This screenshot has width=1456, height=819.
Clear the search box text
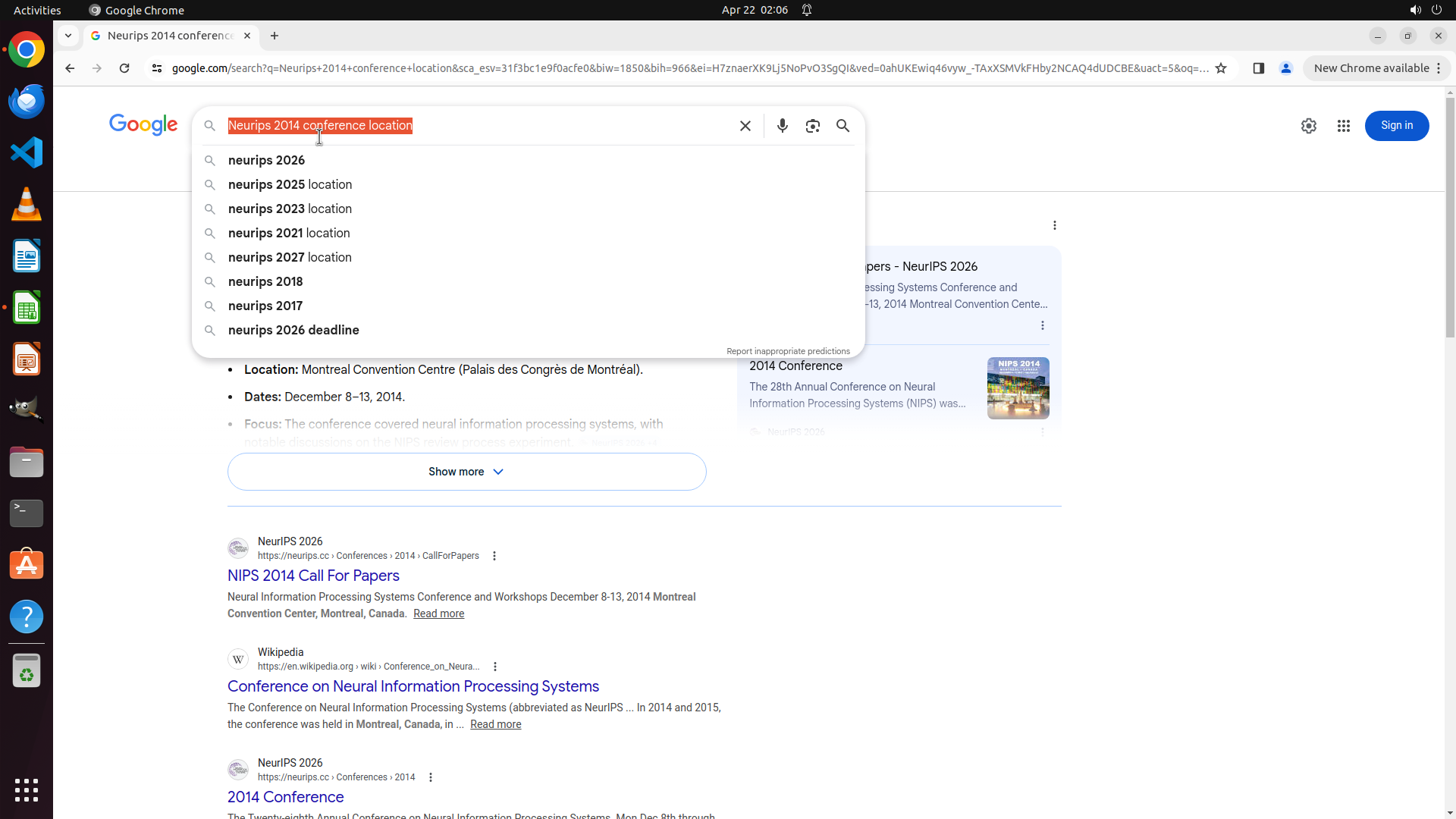coord(745,126)
